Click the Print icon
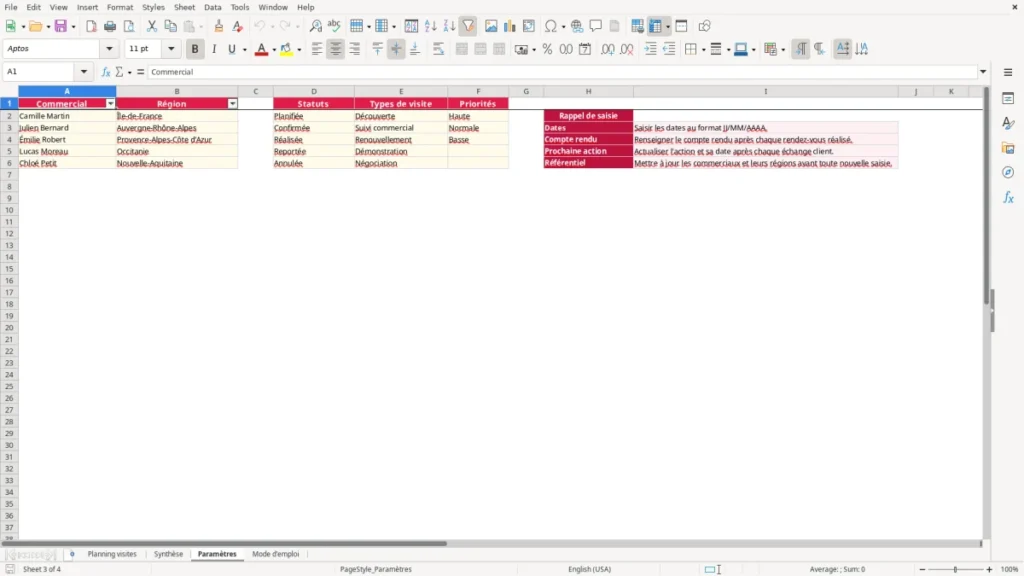1024x576 pixels. click(110, 26)
